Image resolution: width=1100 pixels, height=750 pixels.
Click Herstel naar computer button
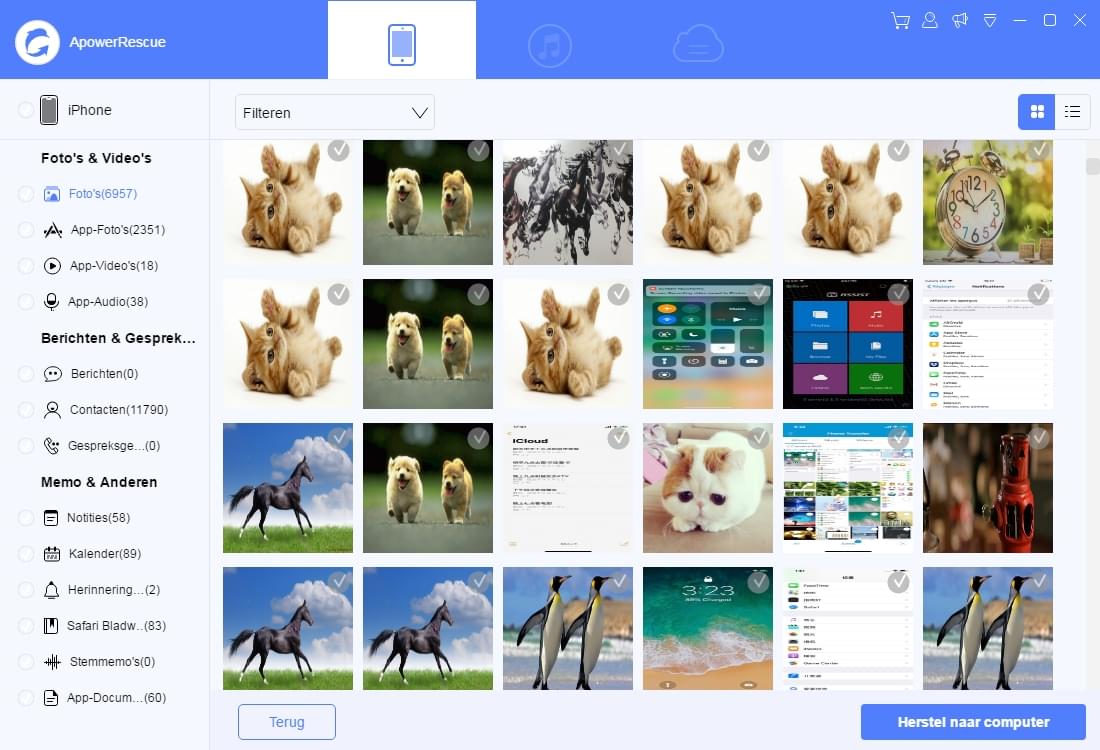(973, 722)
